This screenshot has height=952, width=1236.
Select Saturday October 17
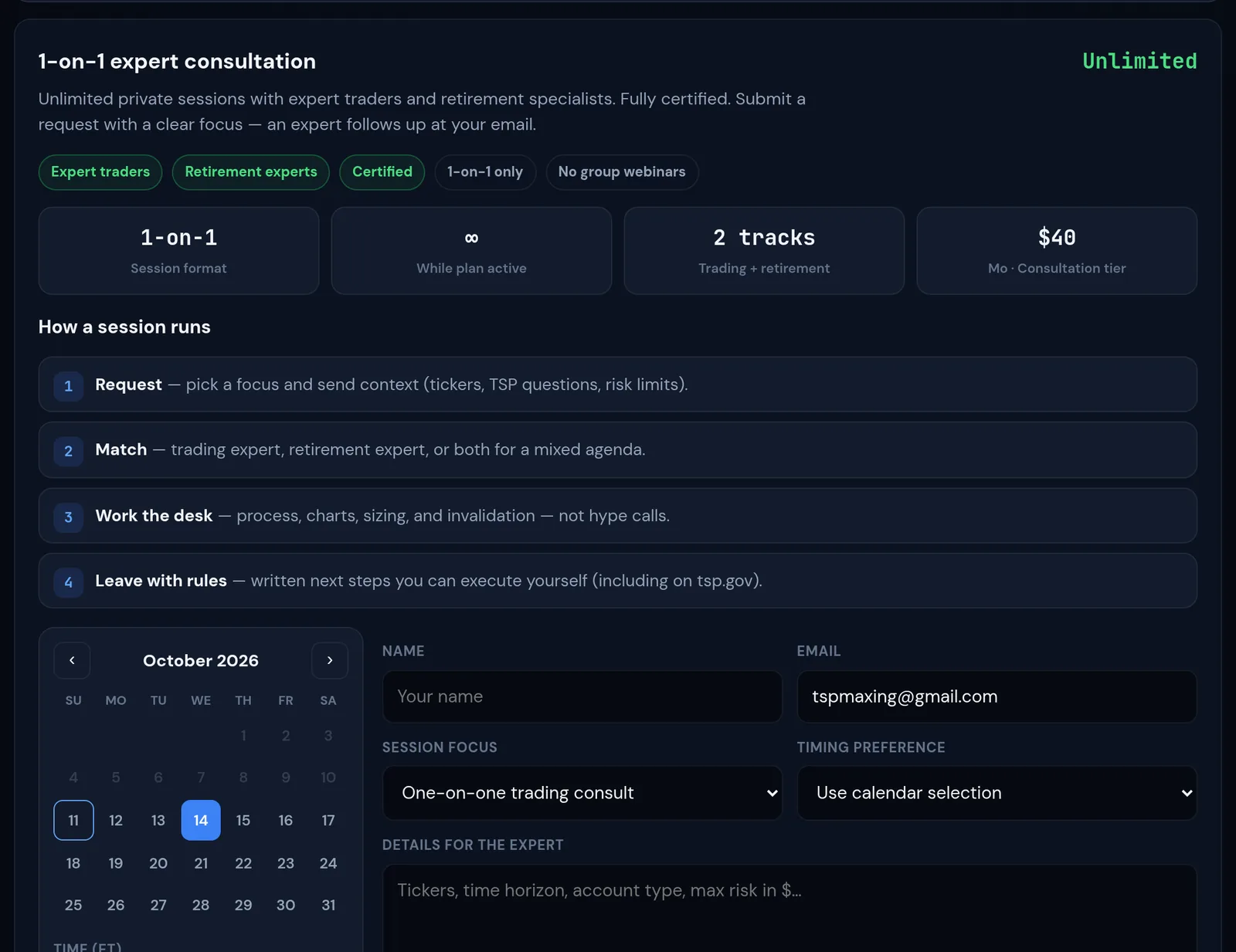tap(328, 820)
